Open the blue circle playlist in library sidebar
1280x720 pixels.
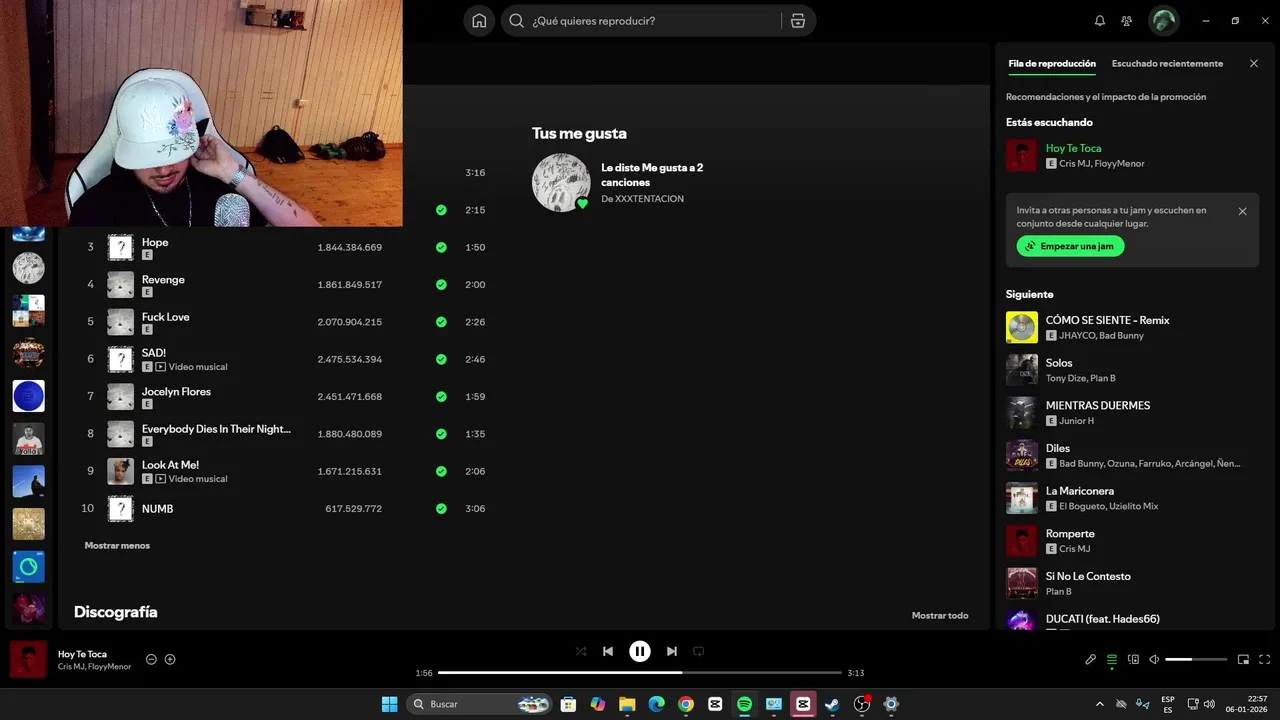pos(28,396)
